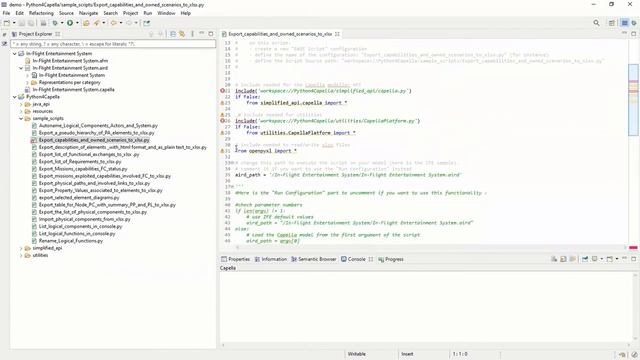
Task: Click the warning marker on line 23
Action: (223, 103)
